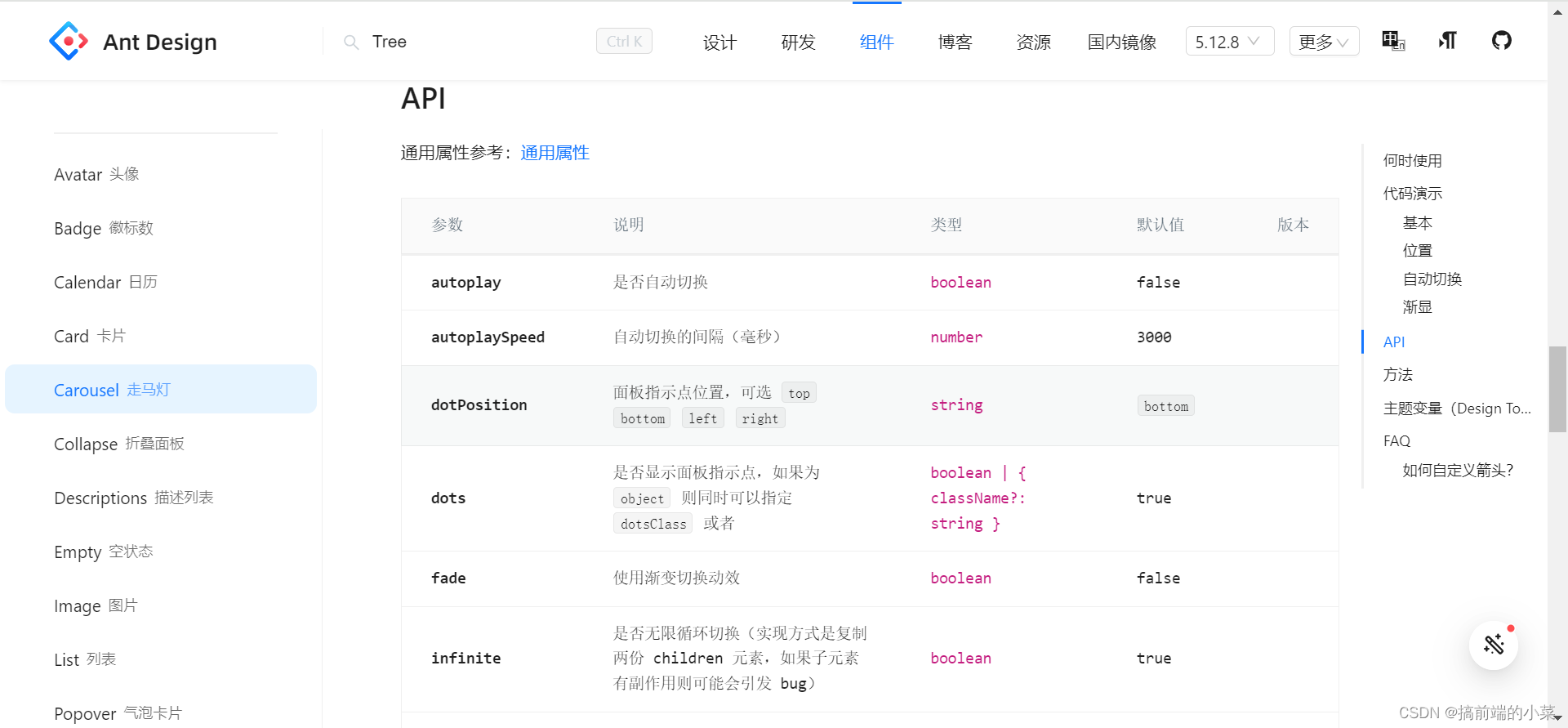Jump to API anchor in table of contents
This screenshot has height=728, width=1568.
1394,342
